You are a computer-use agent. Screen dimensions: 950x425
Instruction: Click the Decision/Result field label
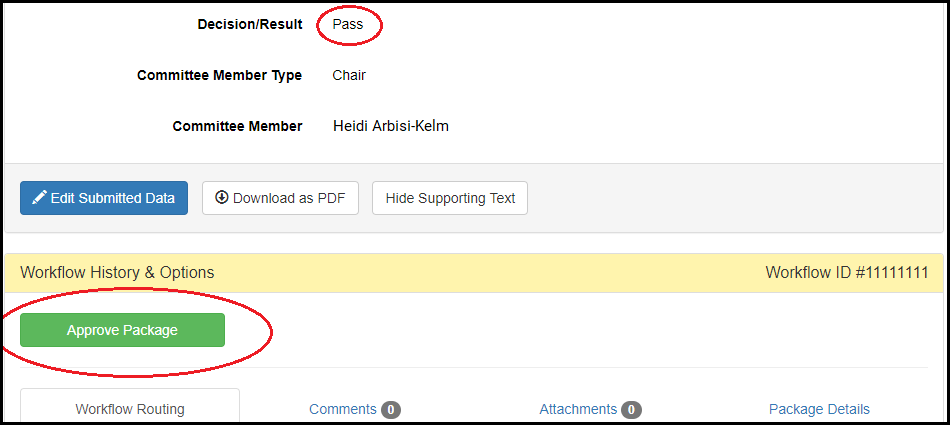[250, 24]
